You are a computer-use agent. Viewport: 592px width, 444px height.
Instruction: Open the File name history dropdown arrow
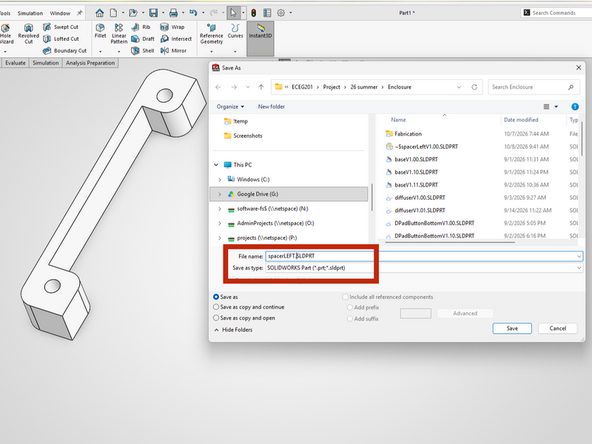click(x=579, y=256)
